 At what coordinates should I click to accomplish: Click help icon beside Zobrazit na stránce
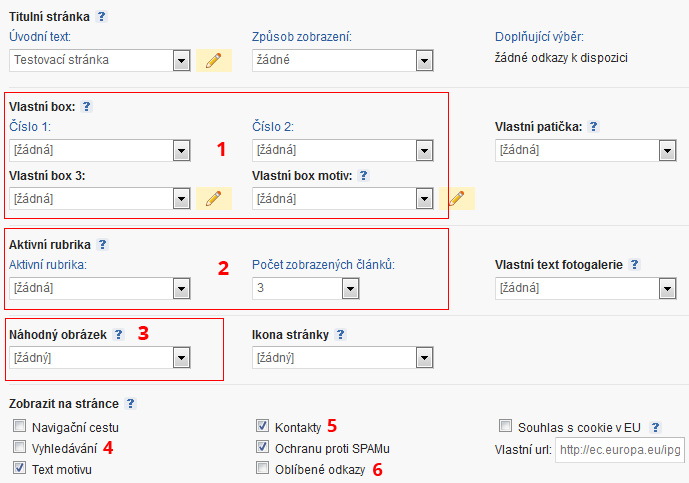(130, 404)
